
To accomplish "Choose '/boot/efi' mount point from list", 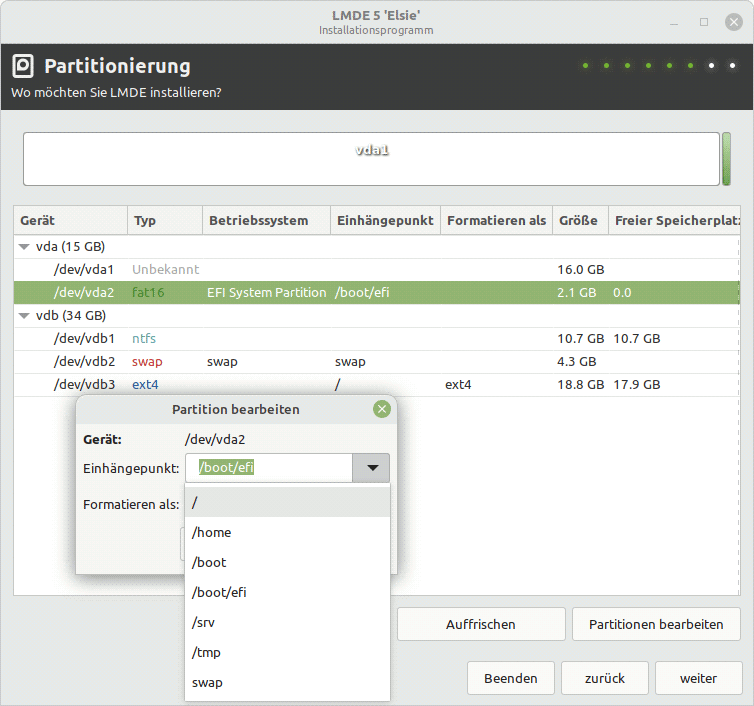I will tap(287, 593).
